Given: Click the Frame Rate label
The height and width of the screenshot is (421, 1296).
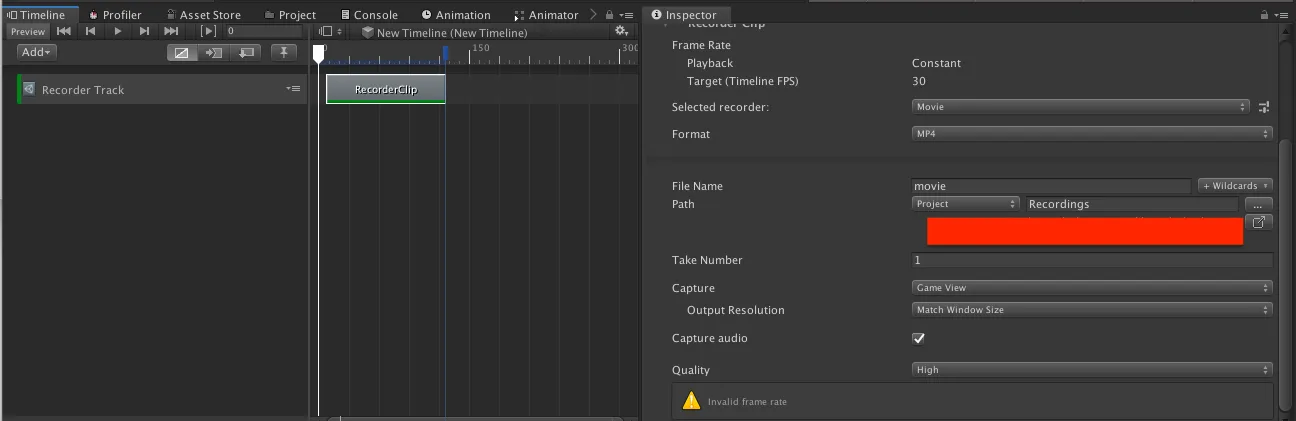Looking at the screenshot, I should (x=701, y=45).
